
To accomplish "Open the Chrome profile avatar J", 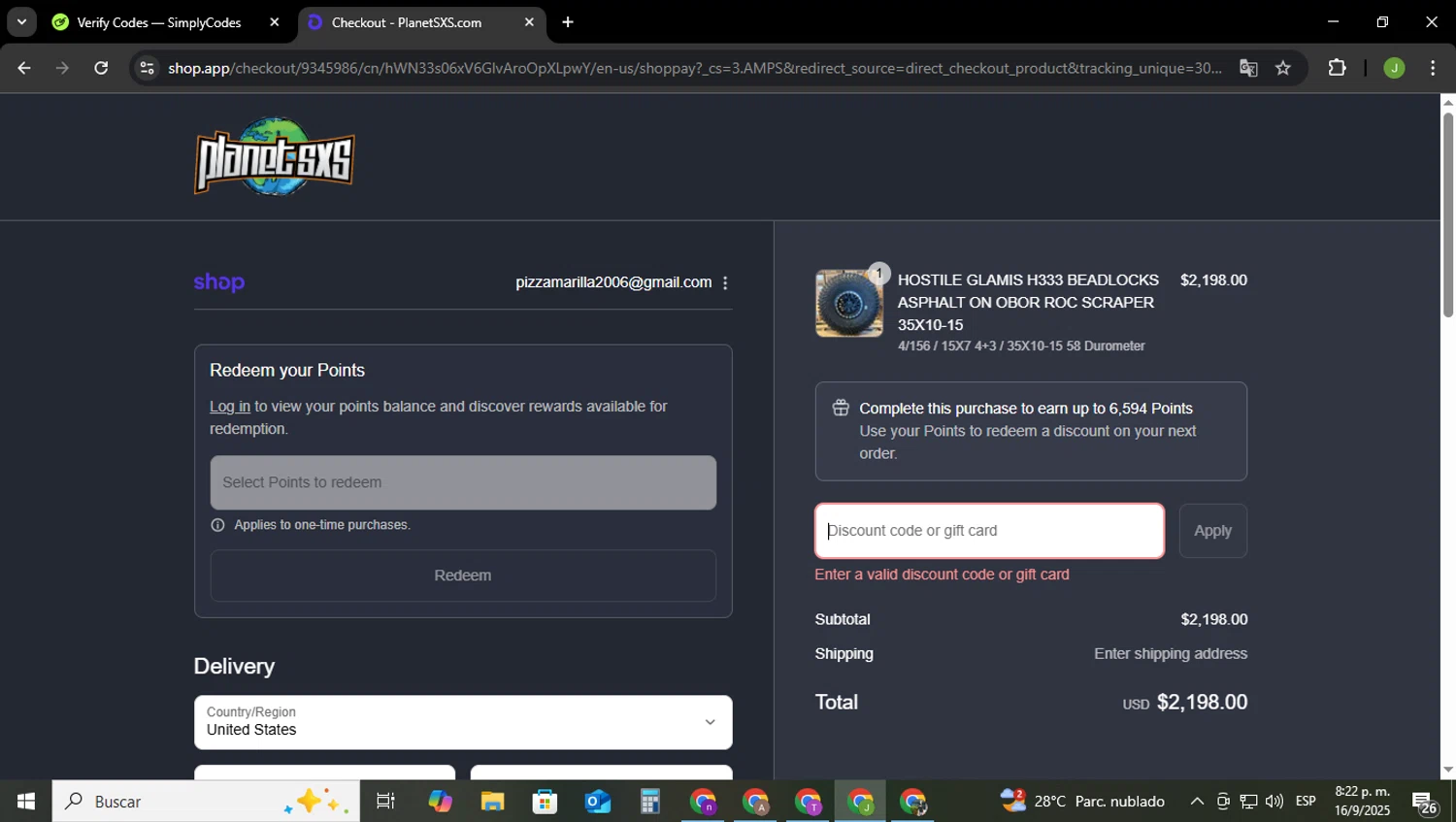I will 1394,68.
